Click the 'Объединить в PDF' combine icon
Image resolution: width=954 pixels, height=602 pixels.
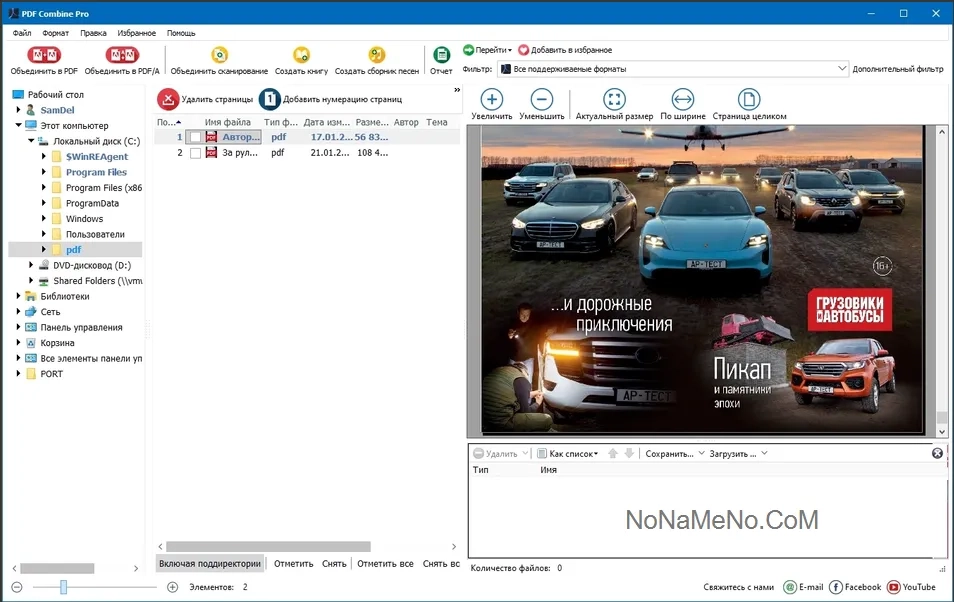pyautogui.click(x=44, y=55)
